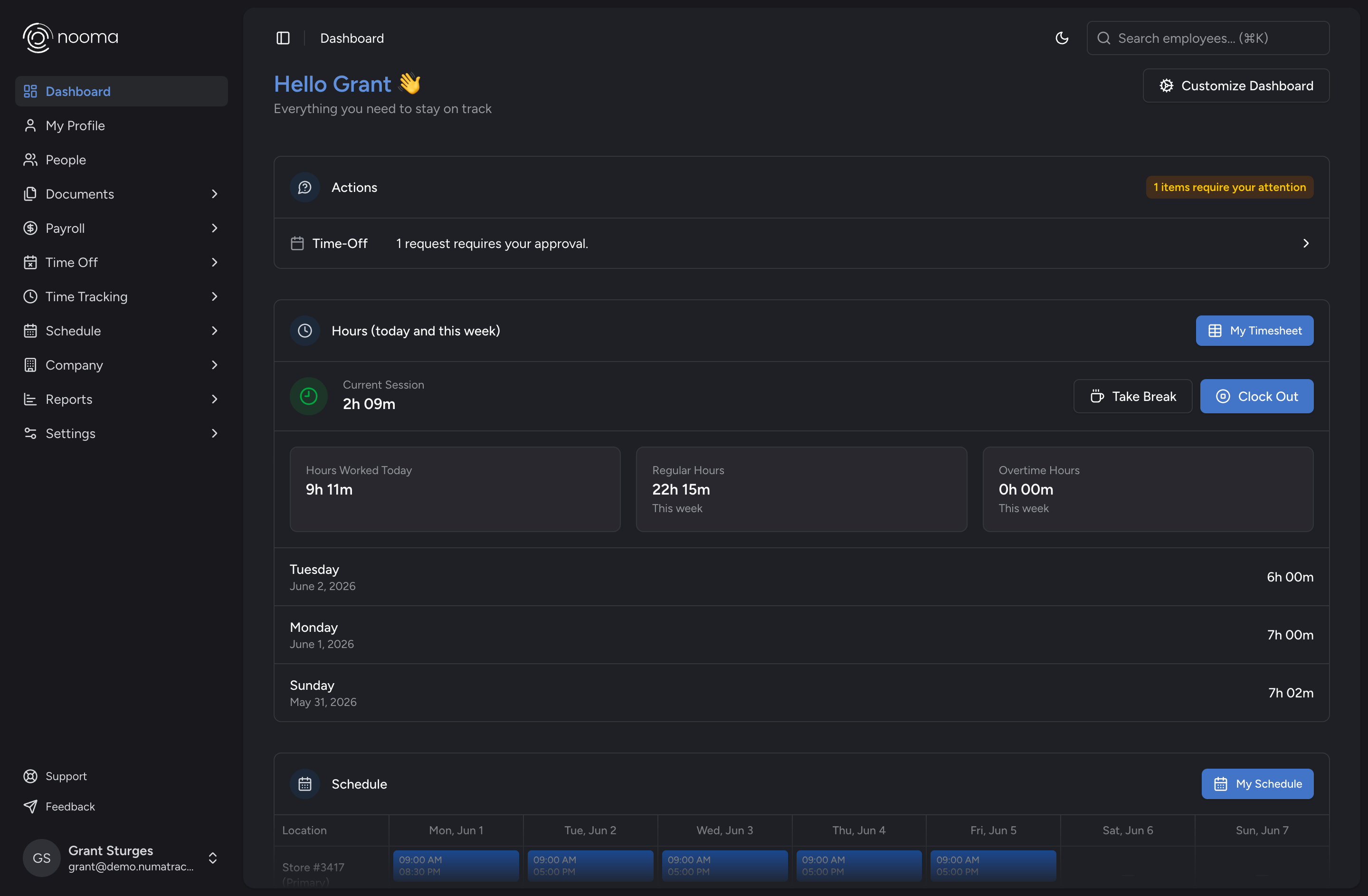The width and height of the screenshot is (1368, 896).
Task: Click the 1 items require attention badge
Action: point(1229,187)
